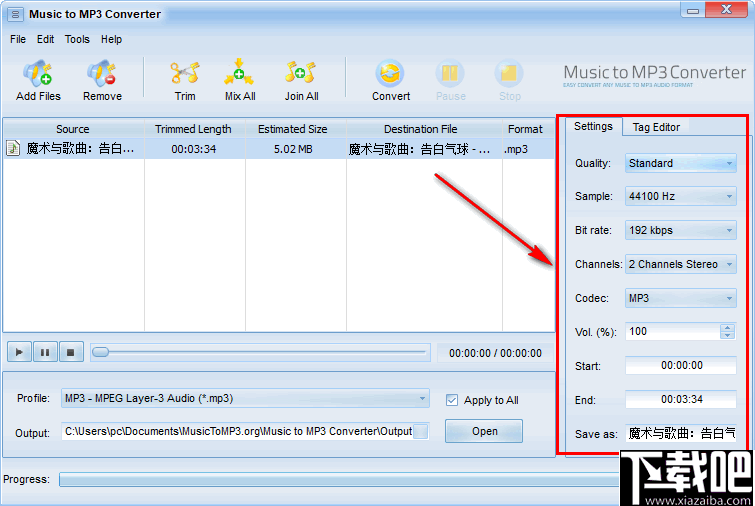Click the Estimated Size column header
The width and height of the screenshot is (755, 506).
pos(293,129)
